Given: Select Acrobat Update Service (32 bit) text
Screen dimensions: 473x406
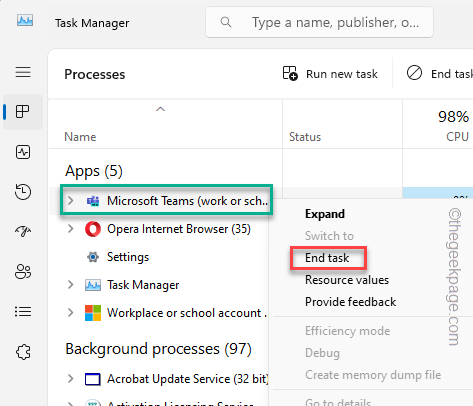Looking at the screenshot, I should (188, 379).
